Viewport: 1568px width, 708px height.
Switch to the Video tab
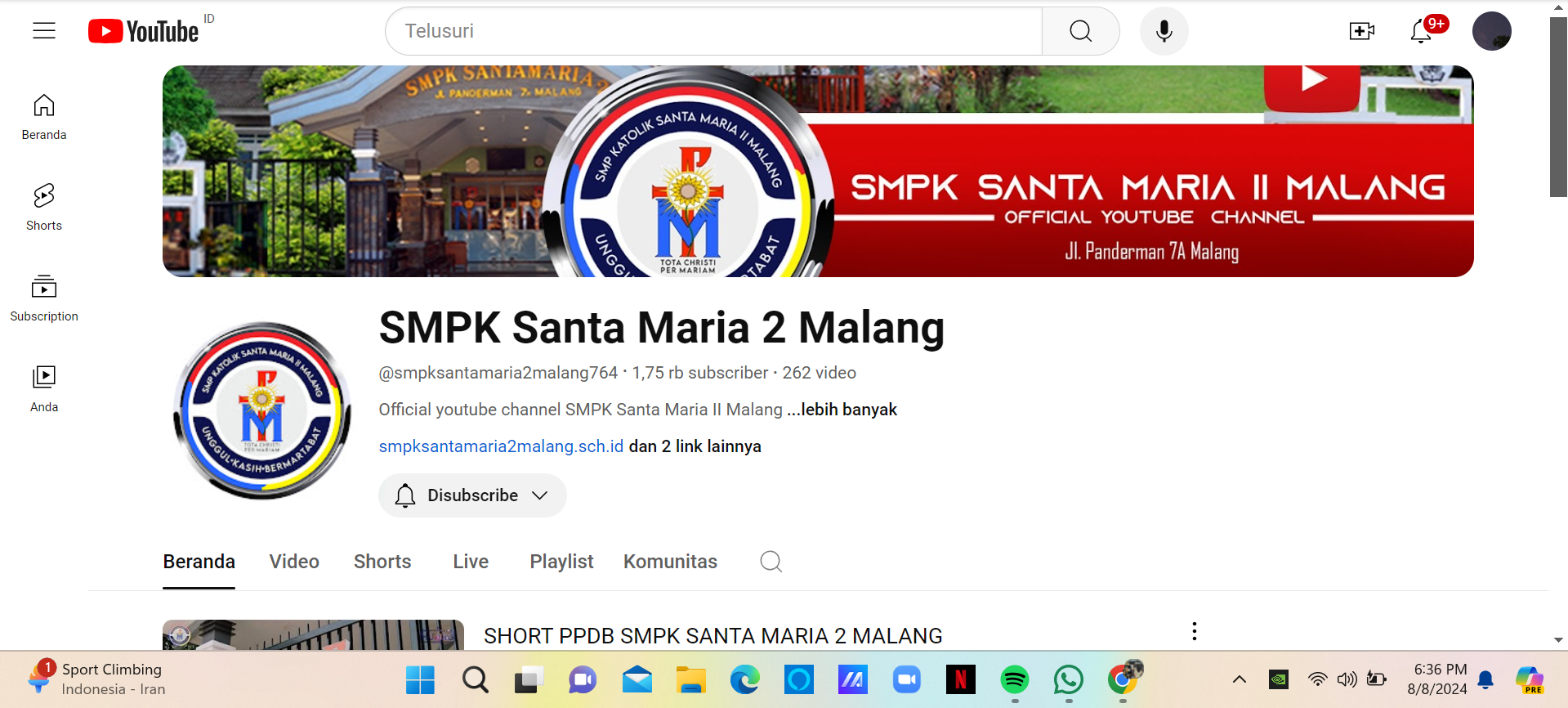(294, 562)
